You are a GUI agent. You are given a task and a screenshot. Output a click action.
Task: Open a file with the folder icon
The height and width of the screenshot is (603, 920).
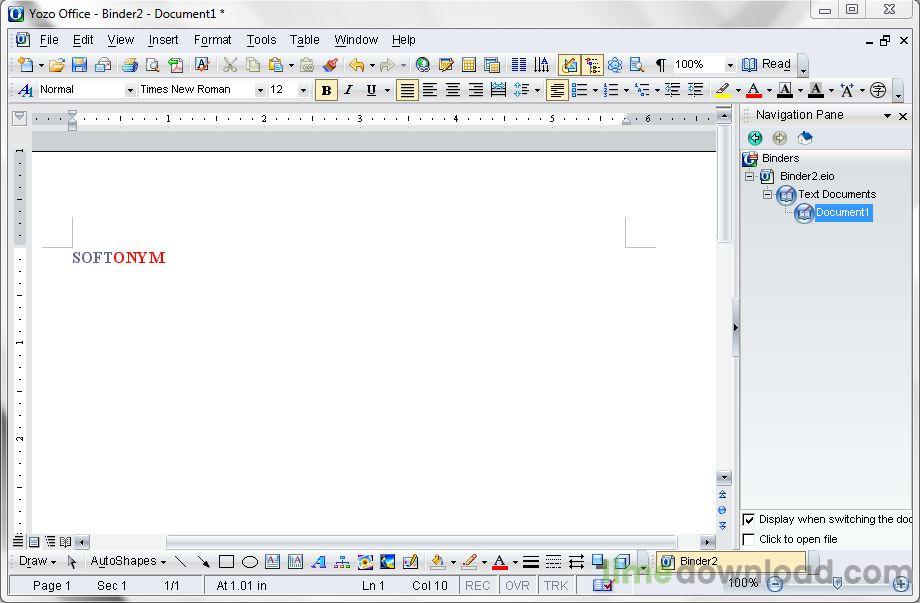point(56,65)
